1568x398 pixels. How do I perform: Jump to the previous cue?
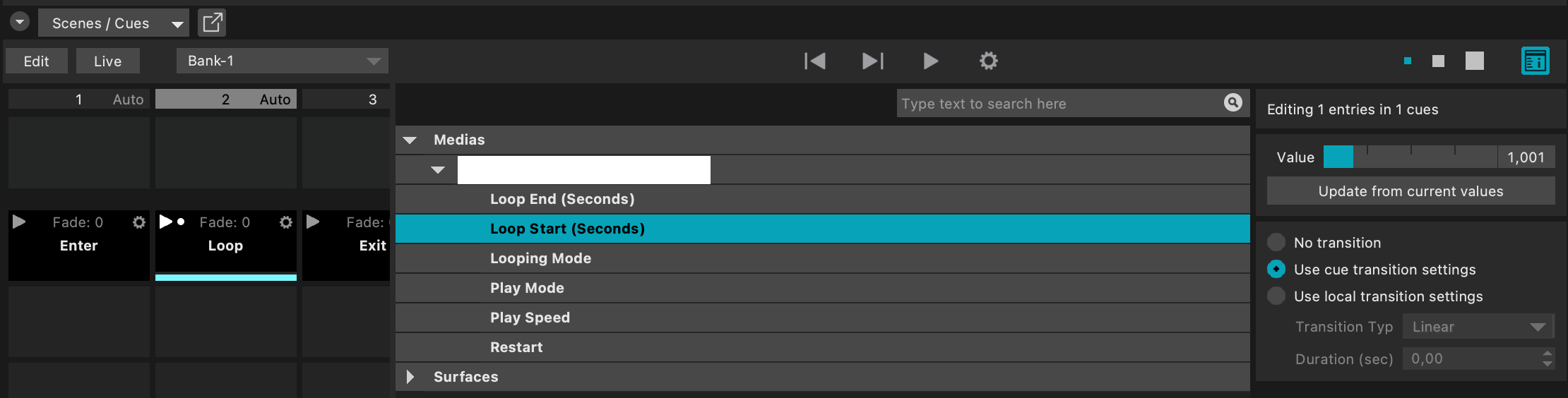click(815, 61)
